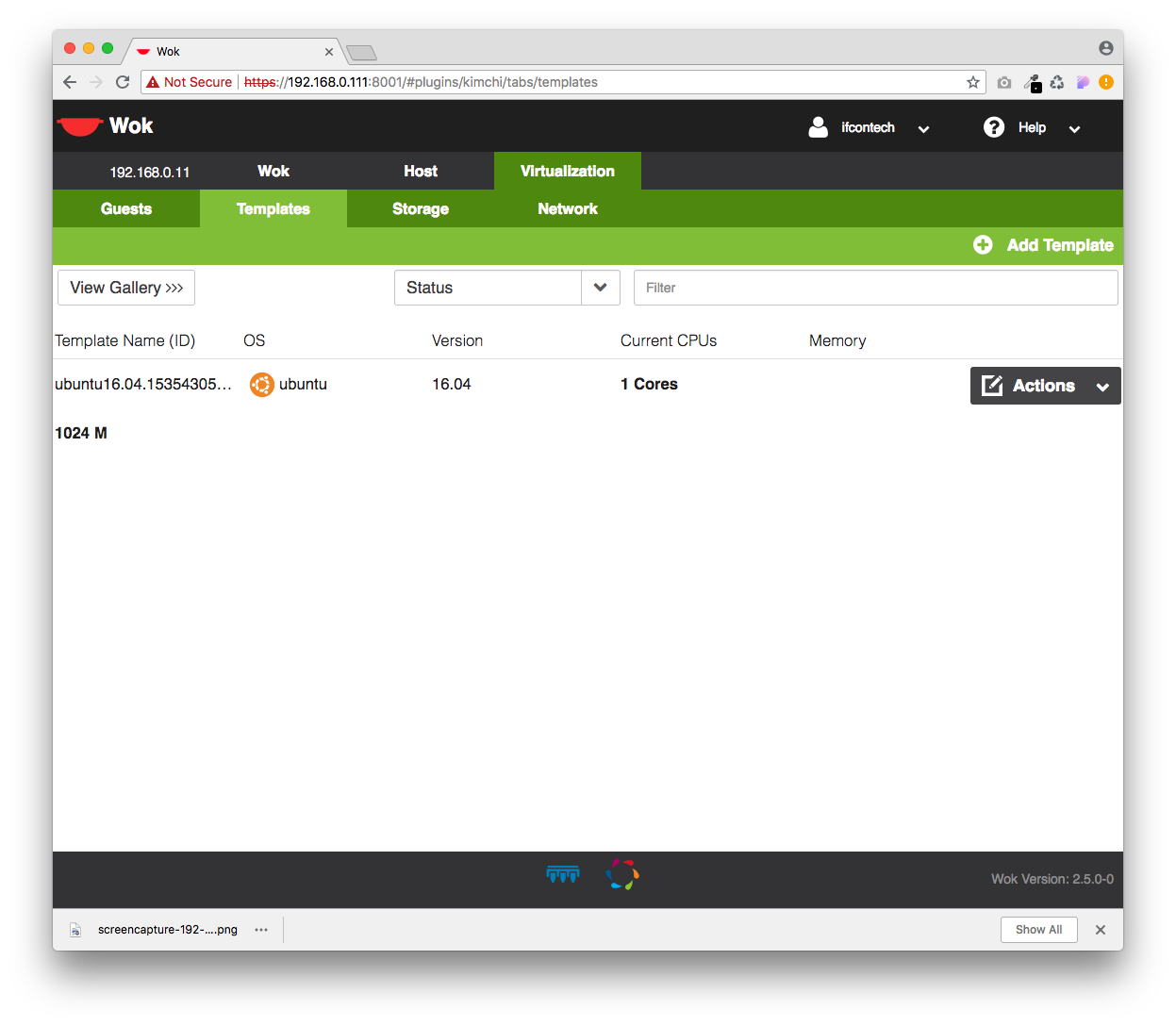Click the camera screenshot extension icon
The image size is (1176, 1026).
[x=1004, y=82]
